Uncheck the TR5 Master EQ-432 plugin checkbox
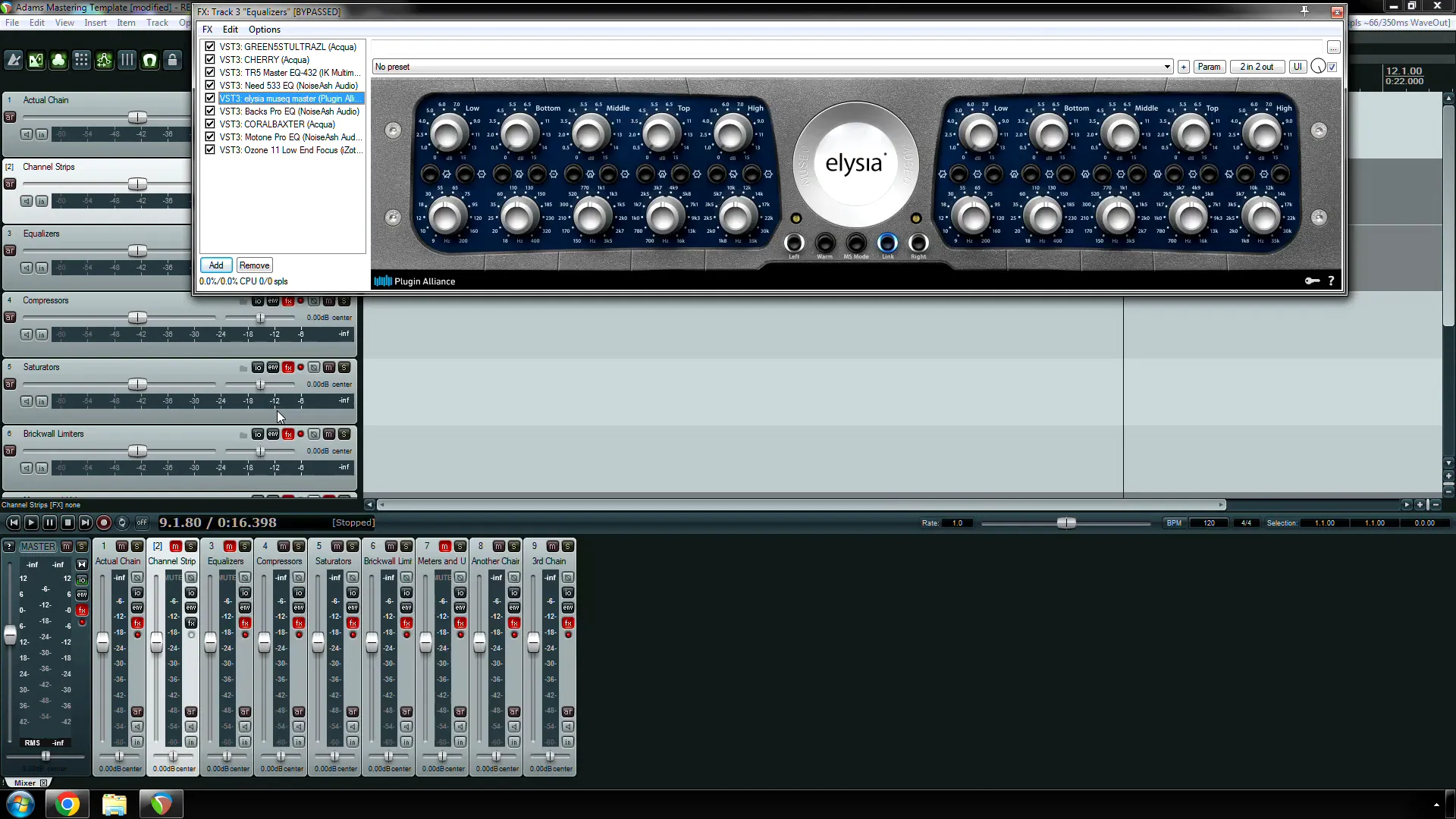1456x819 pixels. tap(210, 73)
